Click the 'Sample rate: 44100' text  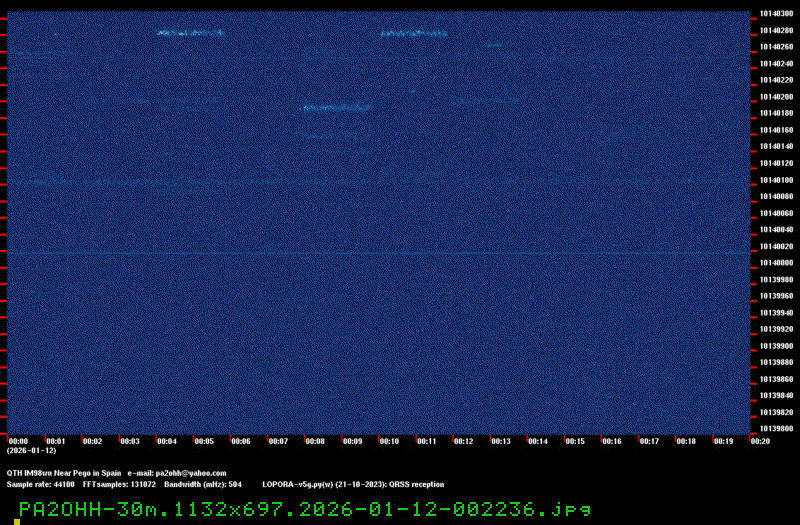pyautogui.click(x=40, y=485)
